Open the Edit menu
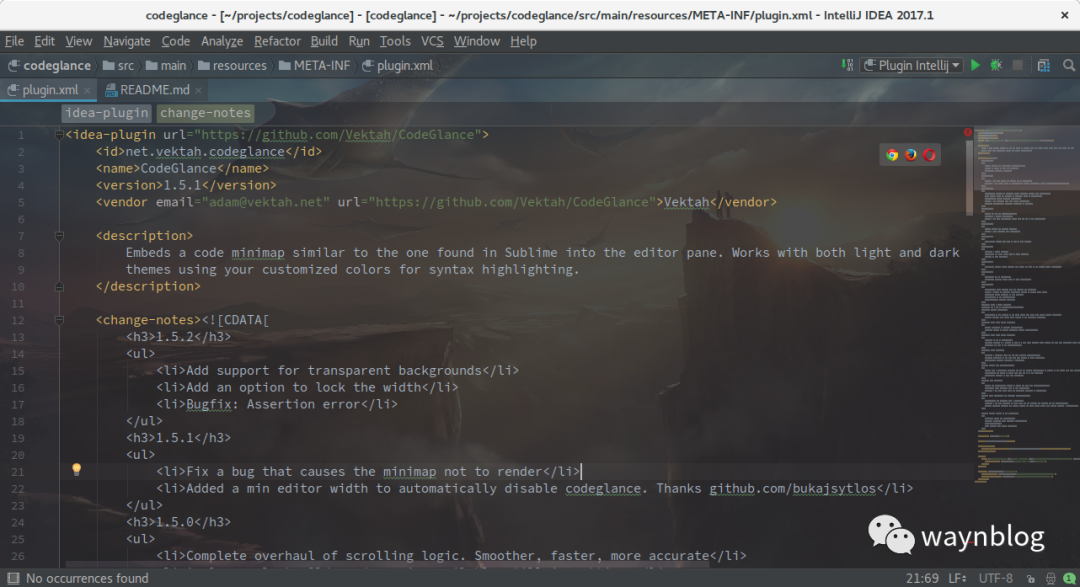This screenshot has width=1080, height=587. coord(45,41)
